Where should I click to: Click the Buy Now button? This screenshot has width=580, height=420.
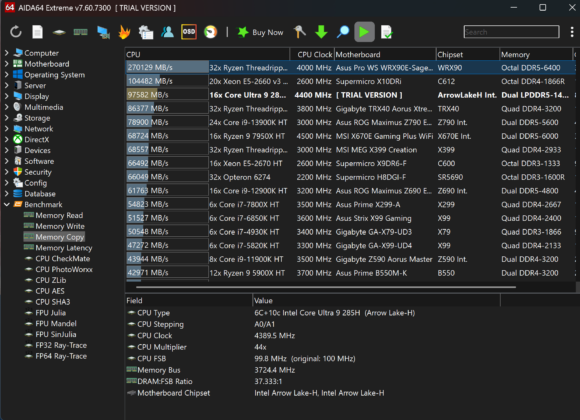point(261,32)
